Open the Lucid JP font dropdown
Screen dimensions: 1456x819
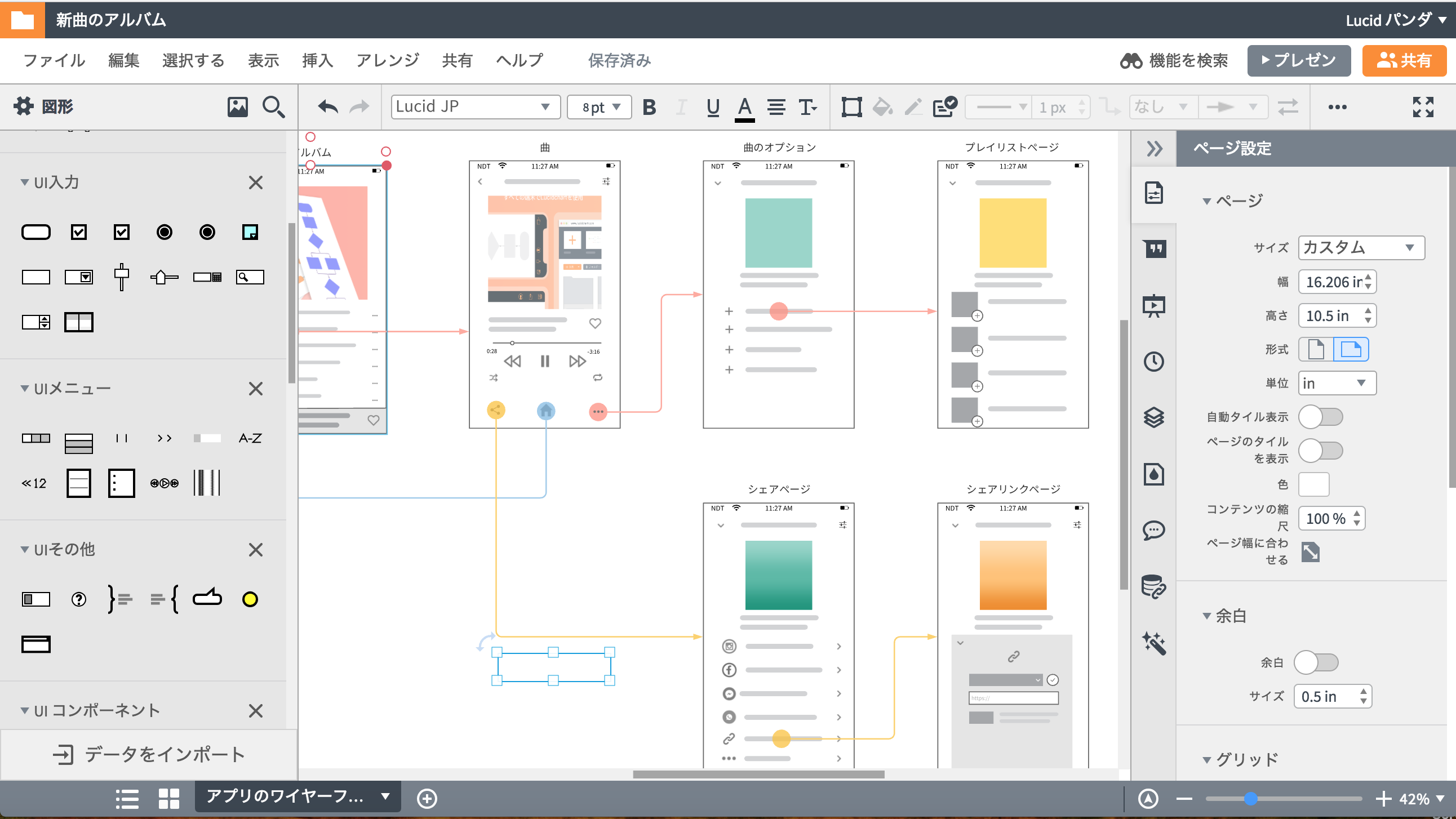[x=475, y=107]
